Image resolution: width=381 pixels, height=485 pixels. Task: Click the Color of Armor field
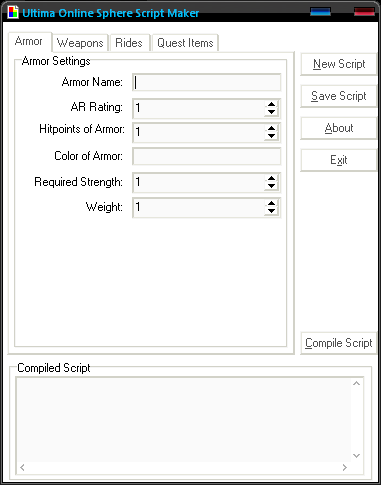pyautogui.click(x=207, y=156)
